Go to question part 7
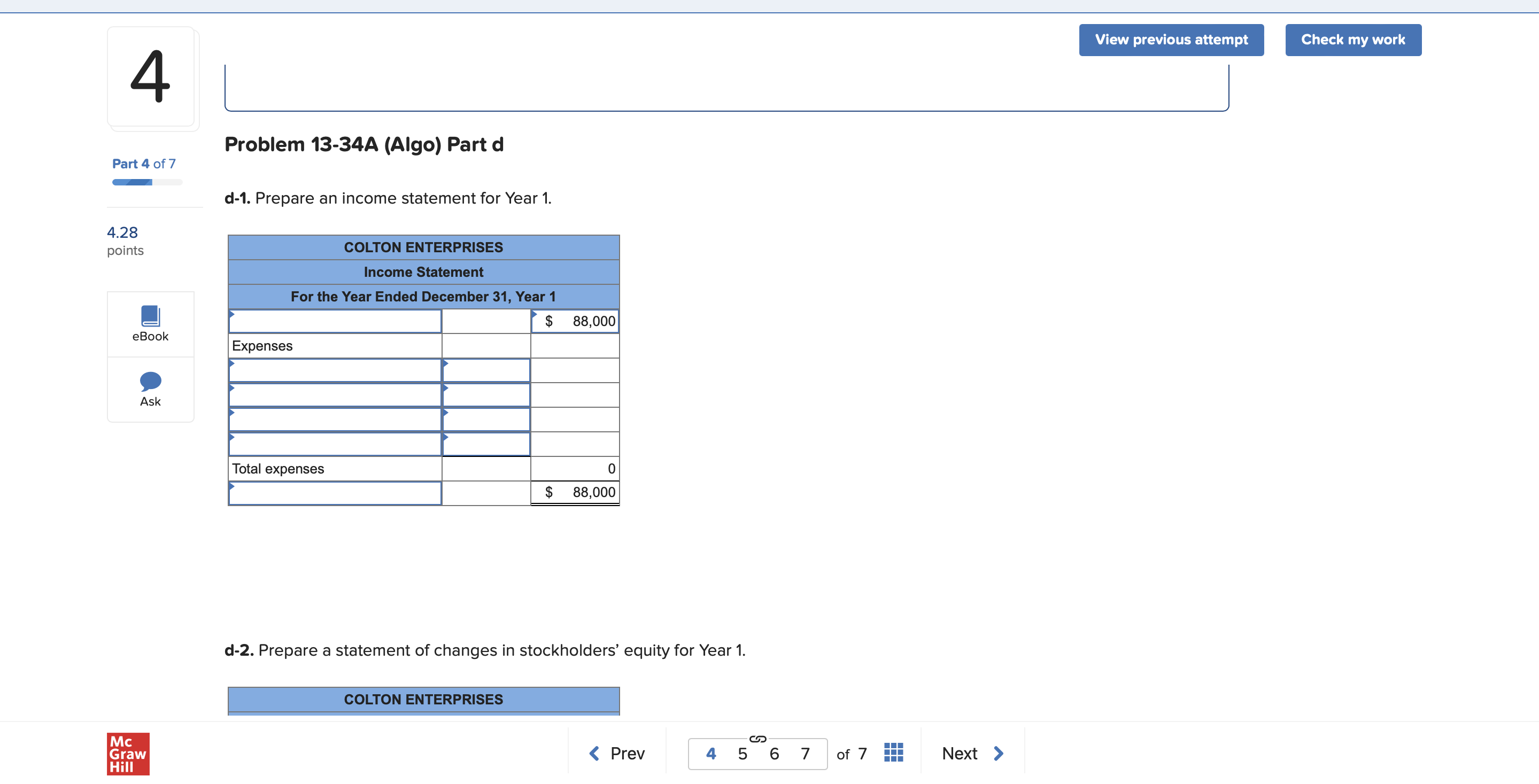The image size is (1539, 784). (805, 754)
